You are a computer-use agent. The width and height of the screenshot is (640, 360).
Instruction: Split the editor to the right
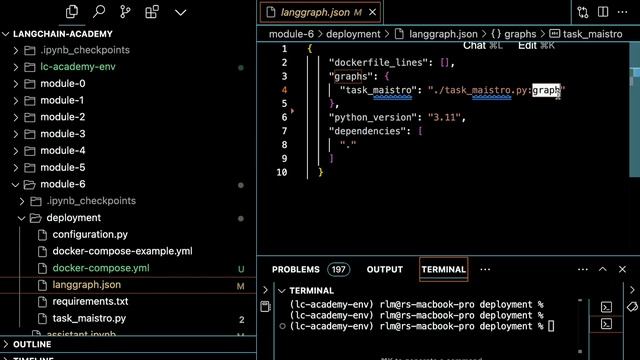603,12
